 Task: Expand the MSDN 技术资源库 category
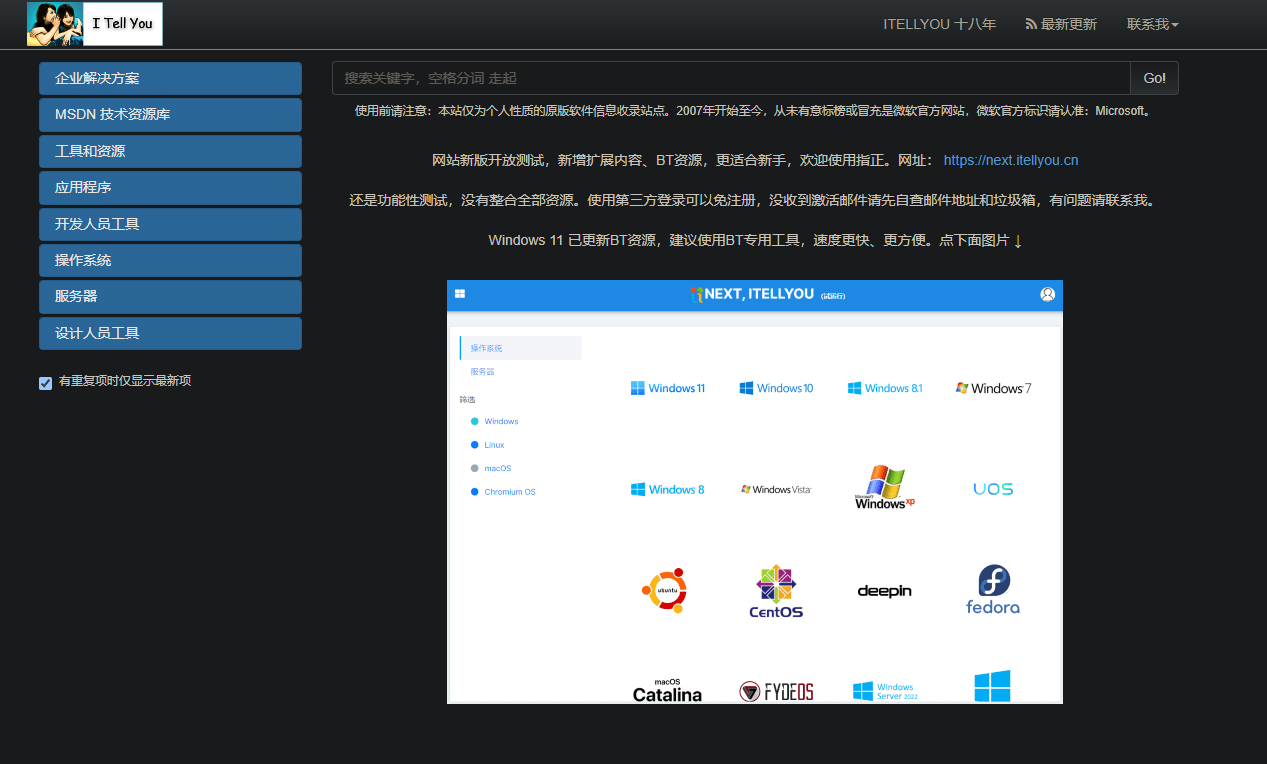click(x=170, y=115)
